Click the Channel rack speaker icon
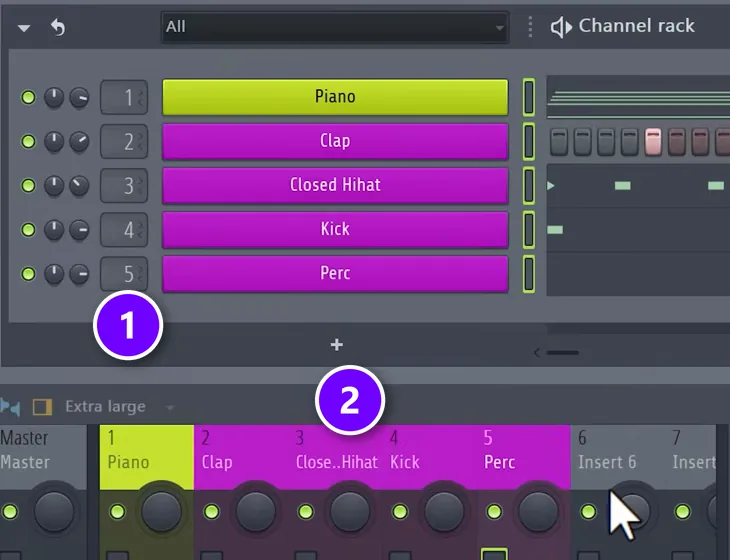Viewport: 730px width, 560px height. [x=561, y=27]
